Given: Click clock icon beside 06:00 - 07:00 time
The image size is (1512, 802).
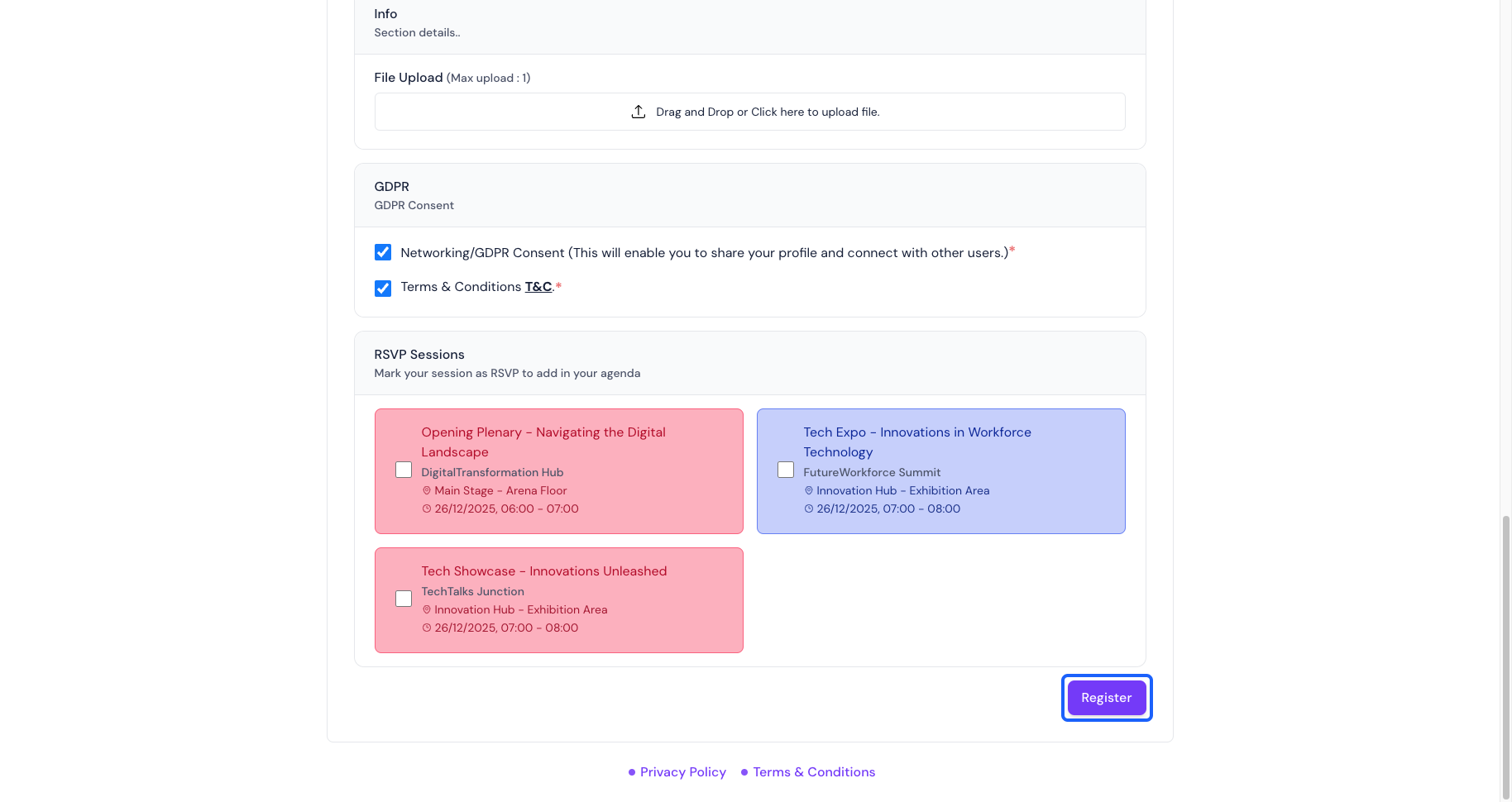Looking at the screenshot, I should 427,509.
